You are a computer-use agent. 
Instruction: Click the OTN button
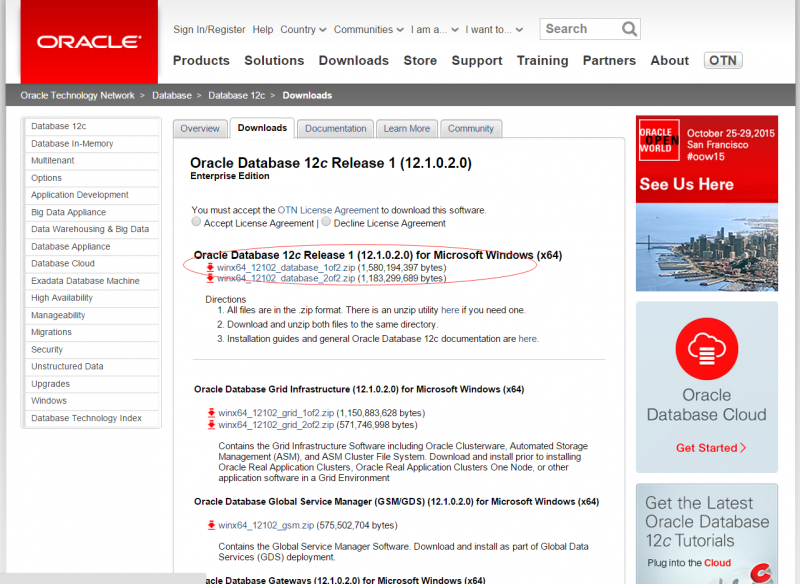point(723,61)
